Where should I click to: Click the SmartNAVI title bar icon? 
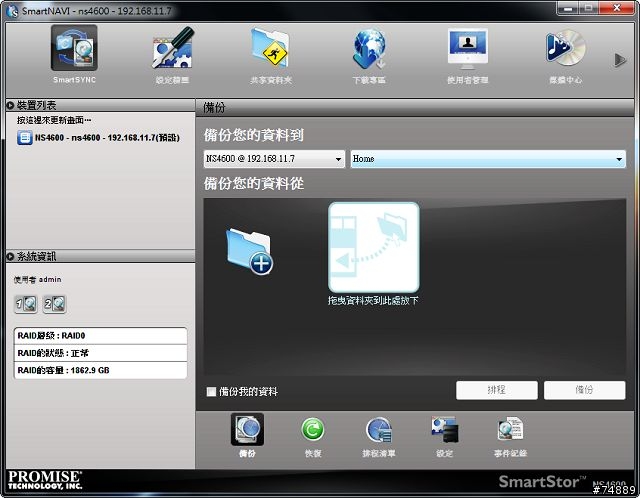click(13, 11)
